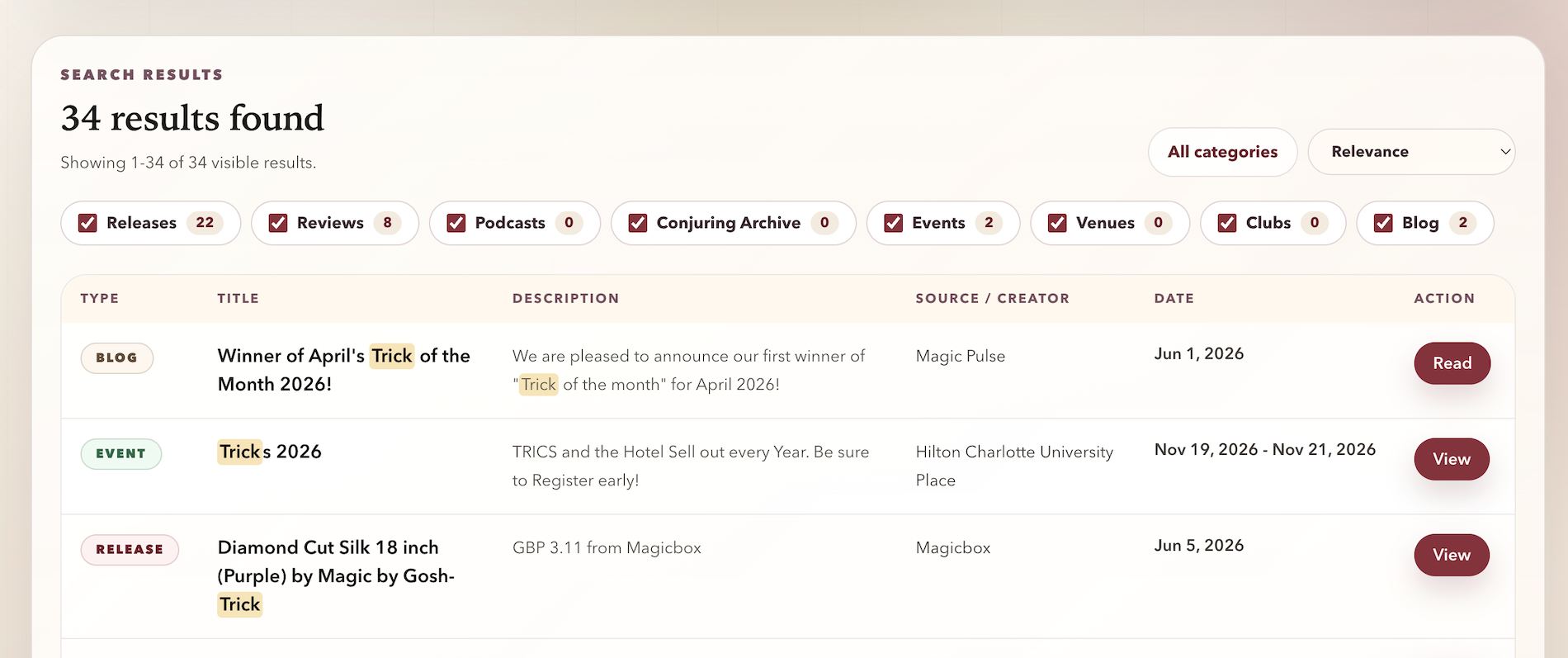The height and width of the screenshot is (658, 1568).
Task: Uncheck the Events filter checkbox
Action: coord(893,223)
